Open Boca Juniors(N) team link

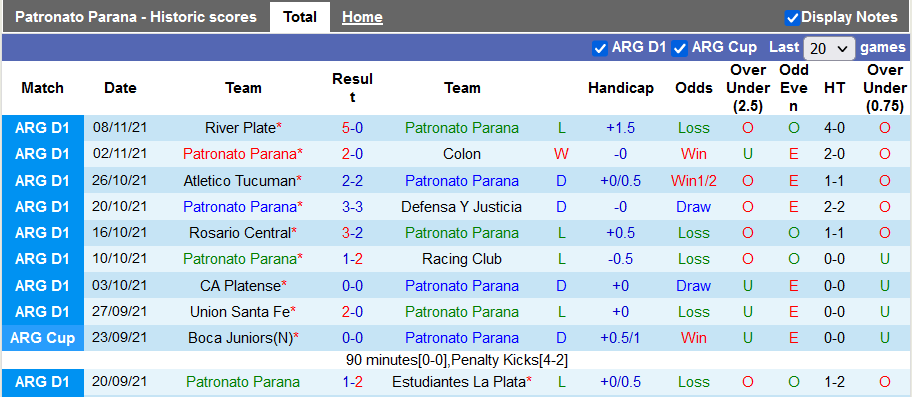239,338
